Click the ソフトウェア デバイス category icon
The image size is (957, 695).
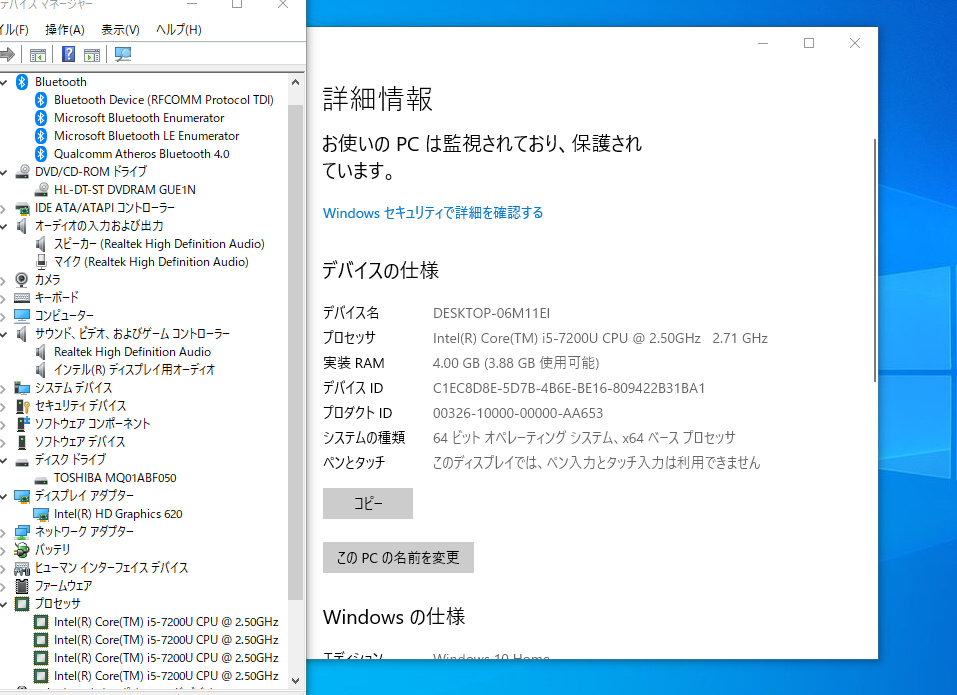[22, 442]
